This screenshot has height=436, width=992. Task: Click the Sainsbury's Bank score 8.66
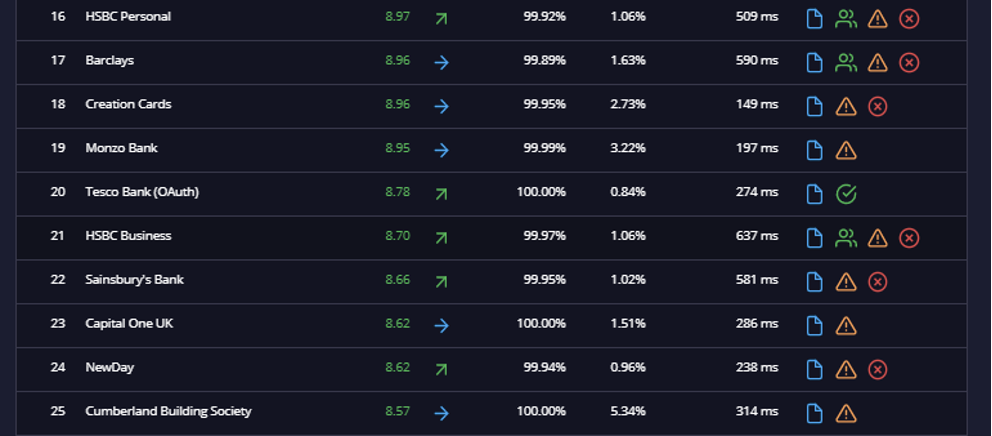pos(397,279)
